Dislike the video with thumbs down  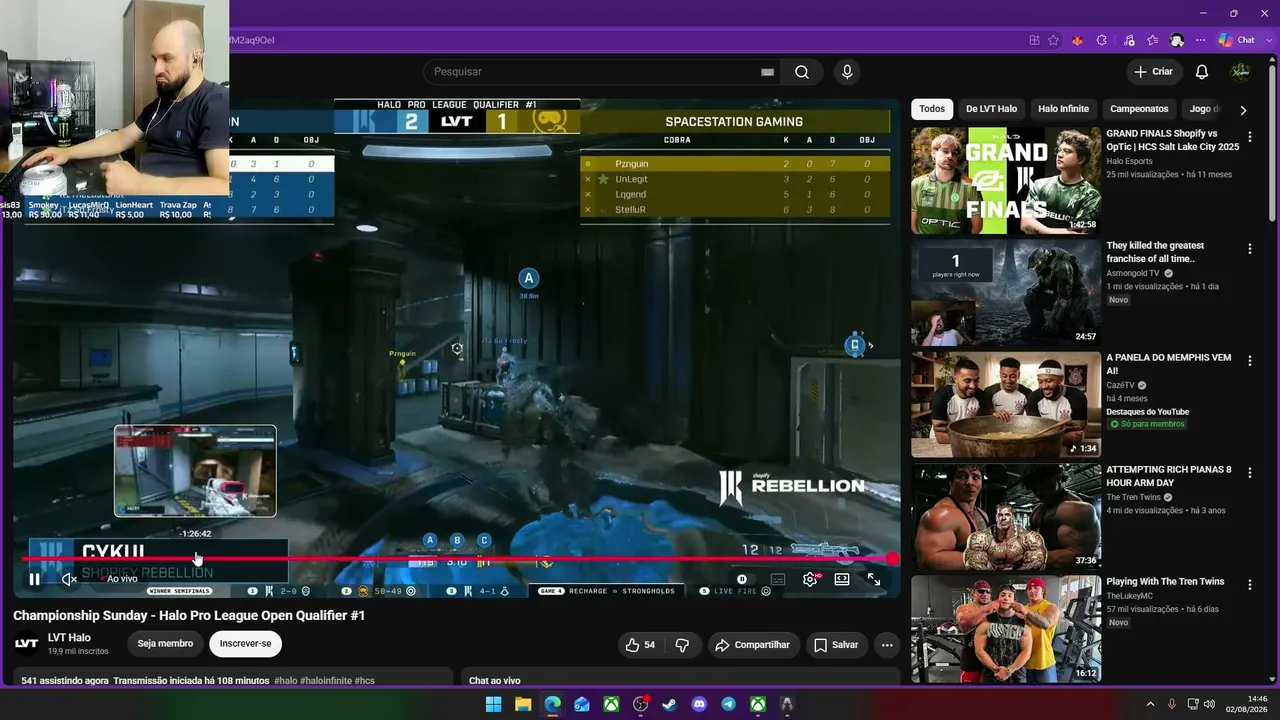coord(682,645)
